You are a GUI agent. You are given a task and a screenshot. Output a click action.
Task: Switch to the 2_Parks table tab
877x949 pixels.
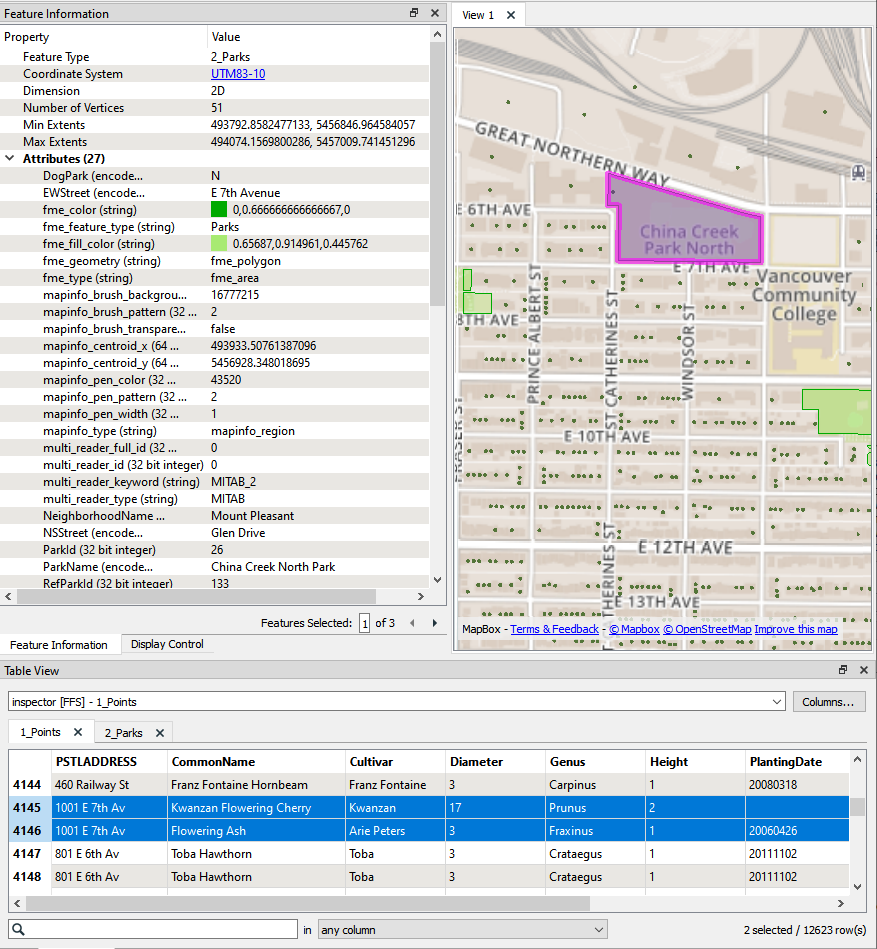(125, 732)
